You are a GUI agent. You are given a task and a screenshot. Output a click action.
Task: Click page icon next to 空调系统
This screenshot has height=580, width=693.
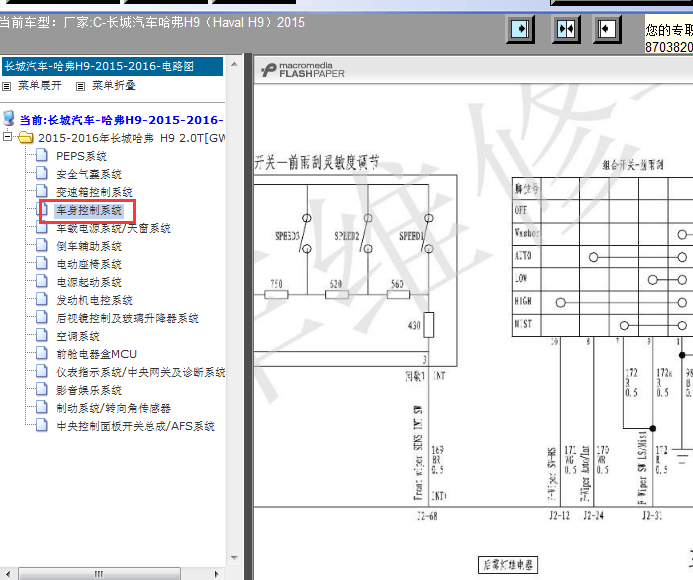pyautogui.click(x=42, y=336)
